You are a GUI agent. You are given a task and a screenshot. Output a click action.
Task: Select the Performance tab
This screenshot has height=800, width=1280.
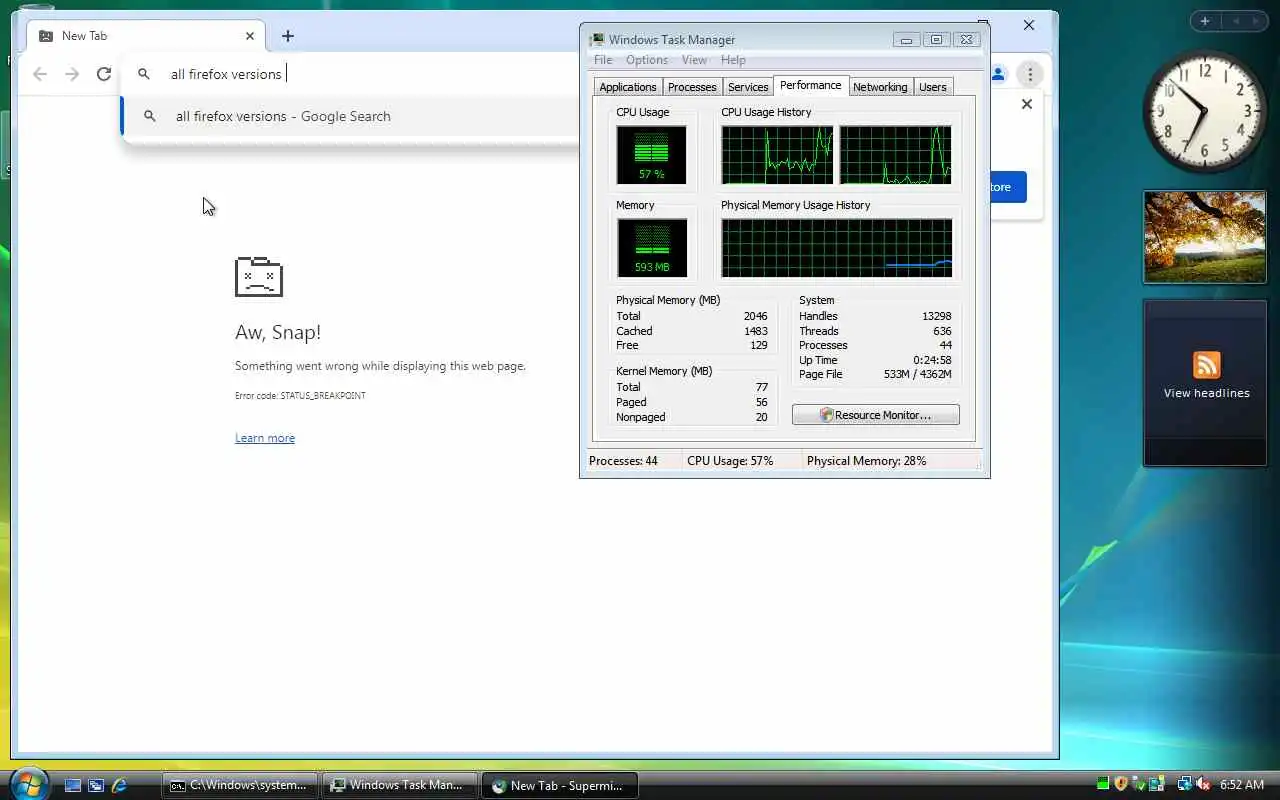pyautogui.click(x=811, y=86)
